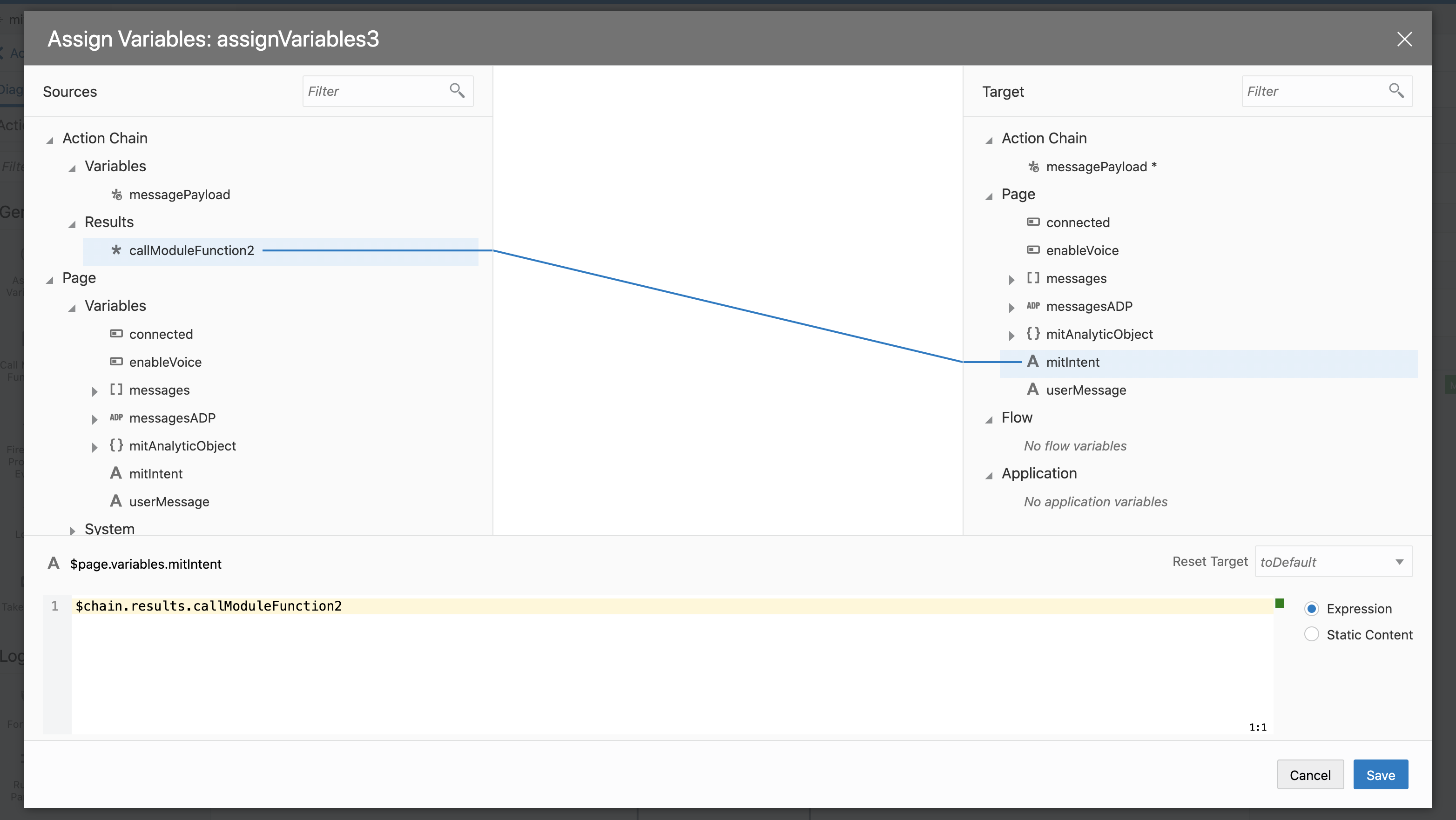Click the boolean icon next to Target connected
The image size is (1456, 820).
tap(1032, 222)
